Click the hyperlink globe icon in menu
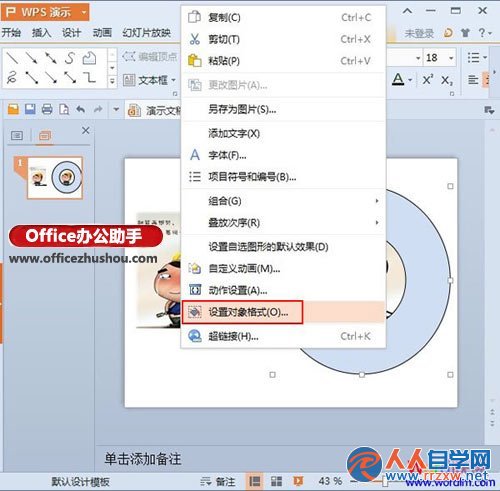This screenshot has height=491, width=500. pos(195,336)
